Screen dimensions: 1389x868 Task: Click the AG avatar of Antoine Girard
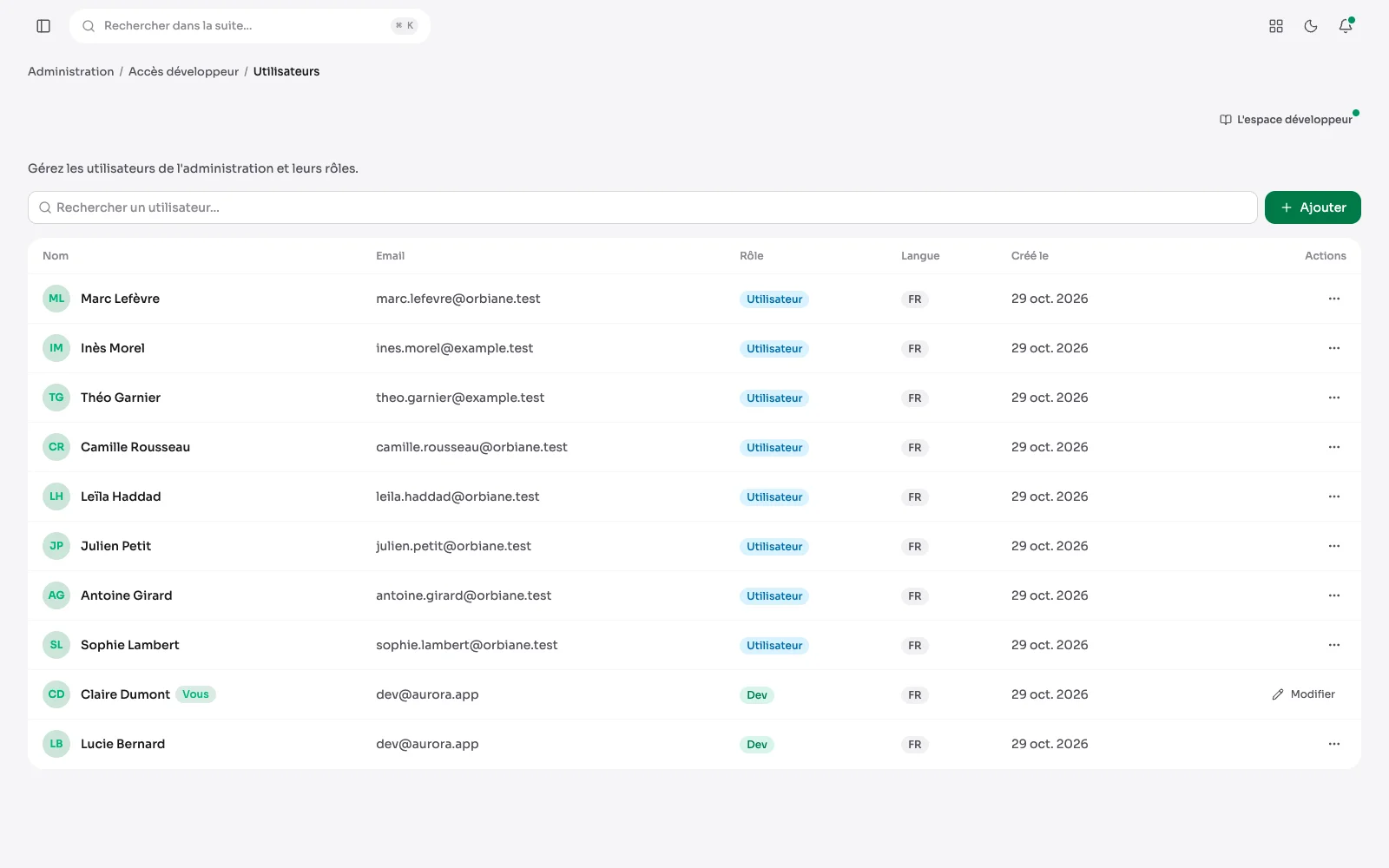[x=56, y=595]
